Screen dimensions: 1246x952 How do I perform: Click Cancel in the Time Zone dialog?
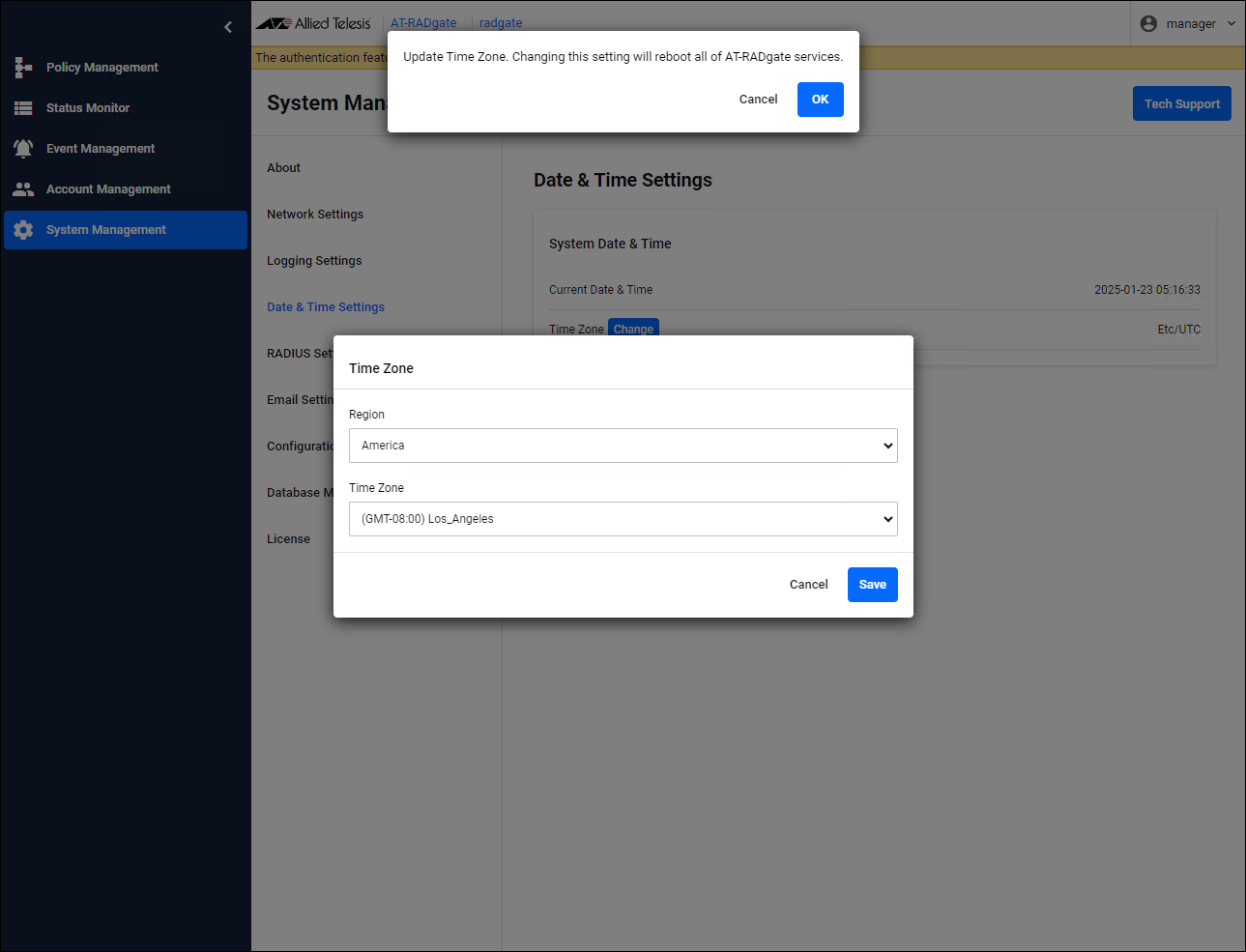pyautogui.click(x=808, y=585)
